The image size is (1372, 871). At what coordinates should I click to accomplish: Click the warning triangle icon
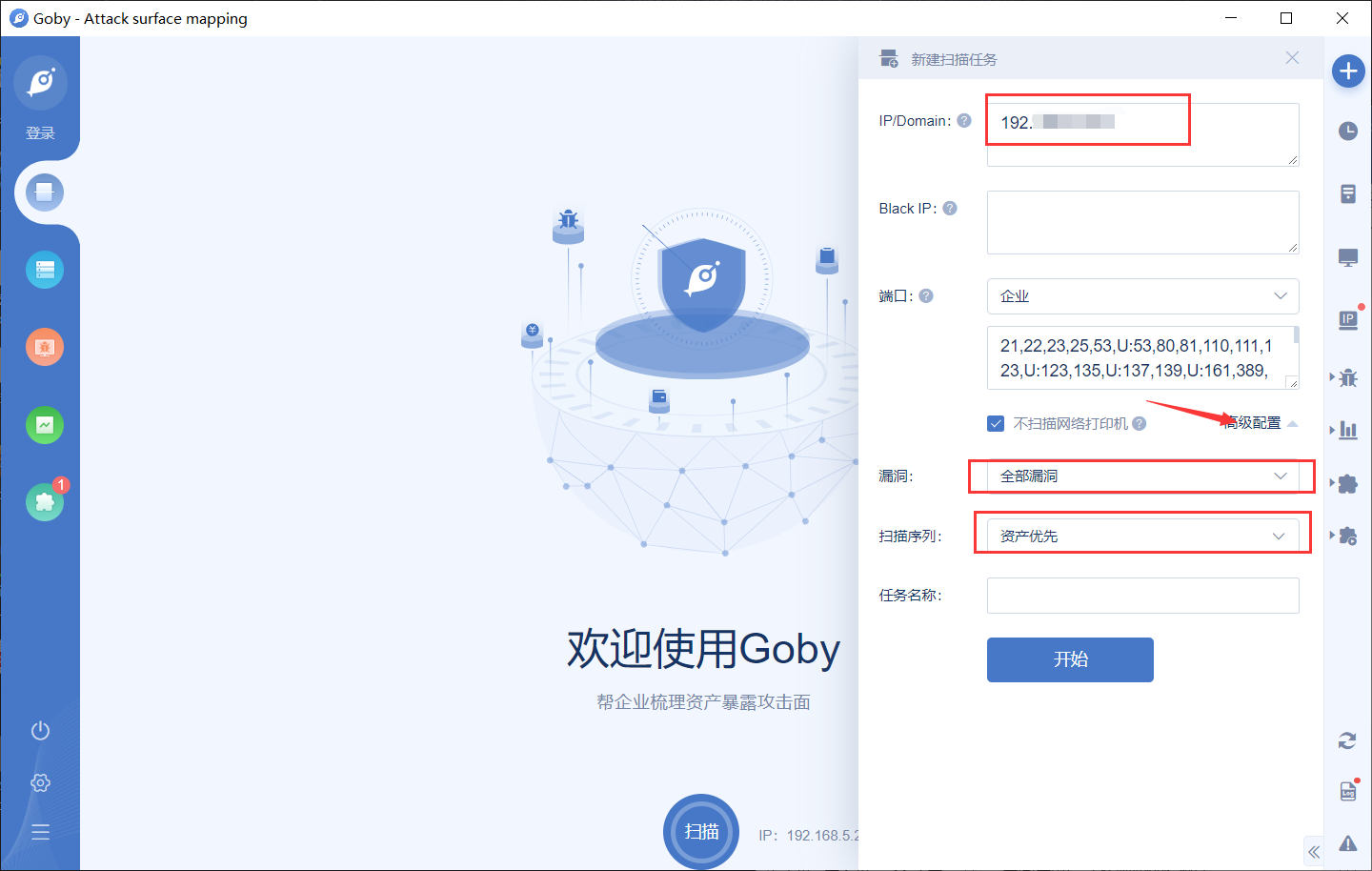pos(1348,843)
